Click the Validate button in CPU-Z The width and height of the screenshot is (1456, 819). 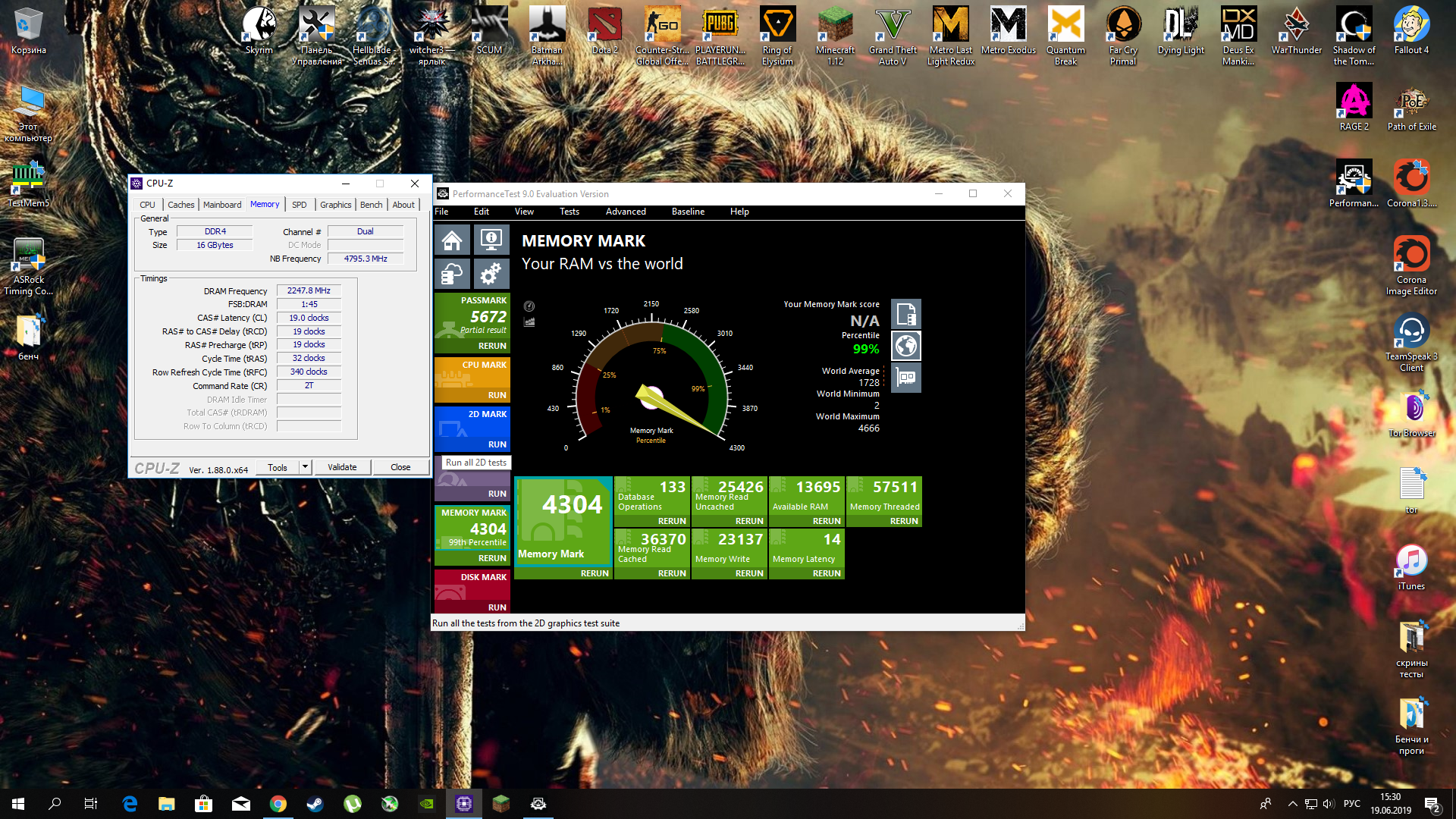342,467
